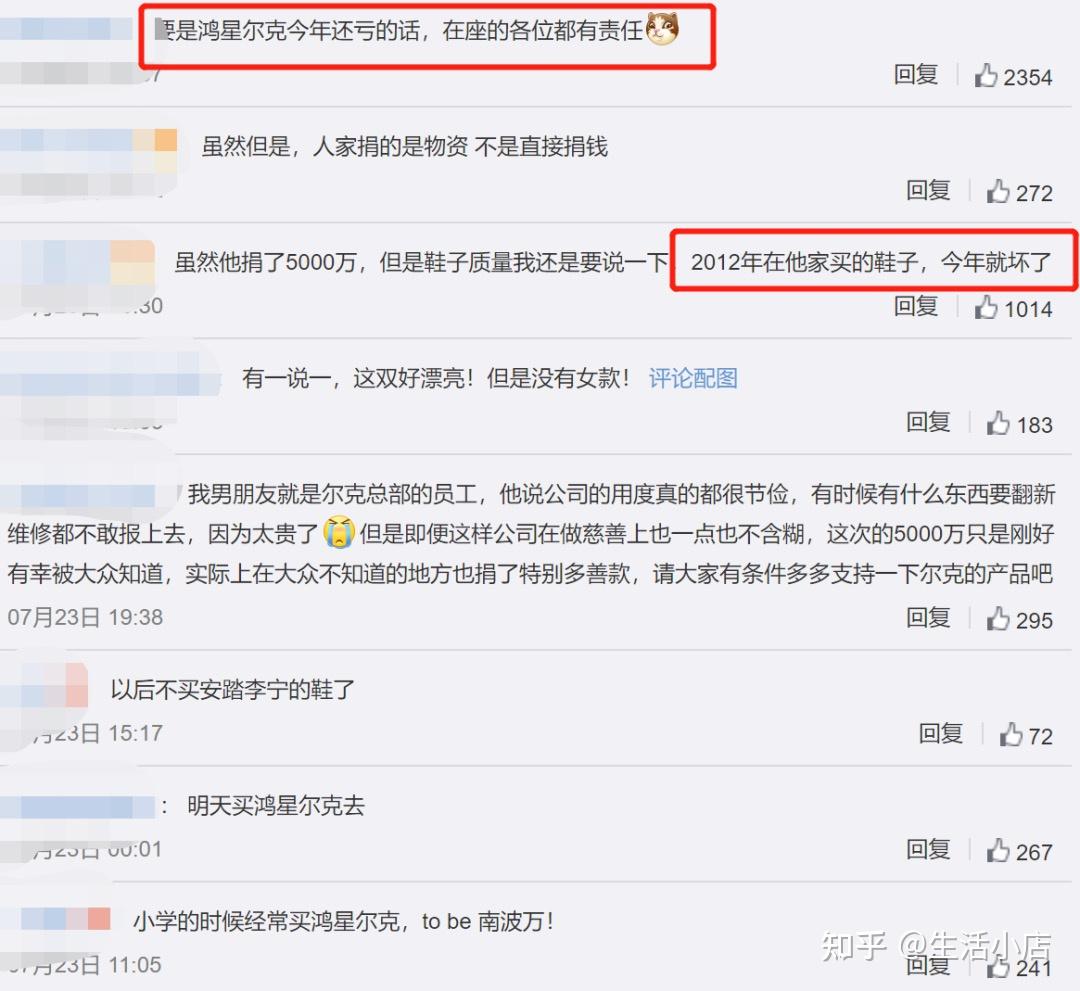Reply to the comment with 2354 likes
Image resolution: width=1080 pixels, height=991 pixels.
pyautogui.click(x=916, y=74)
